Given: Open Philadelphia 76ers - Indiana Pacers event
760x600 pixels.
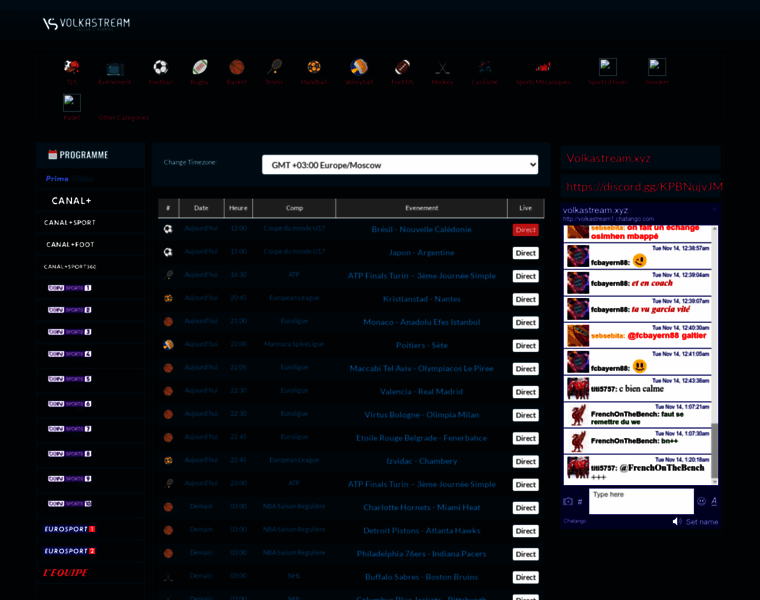Looking at the screenshot, I should point(421,554).
